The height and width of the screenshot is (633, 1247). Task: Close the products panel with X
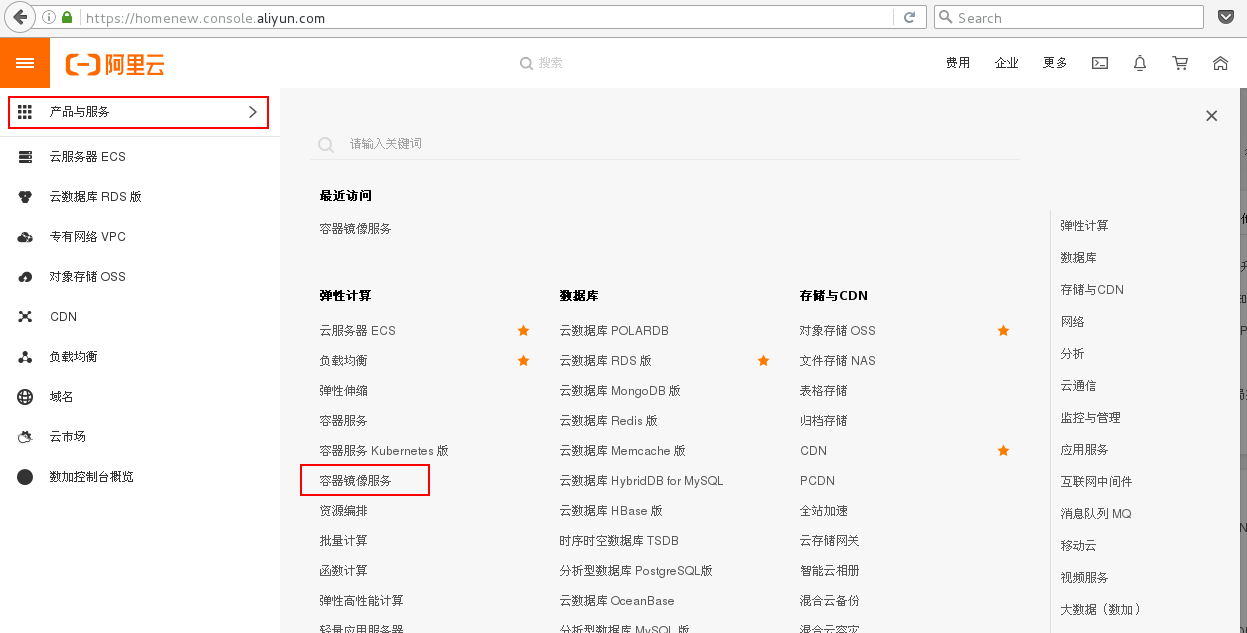1212,116
